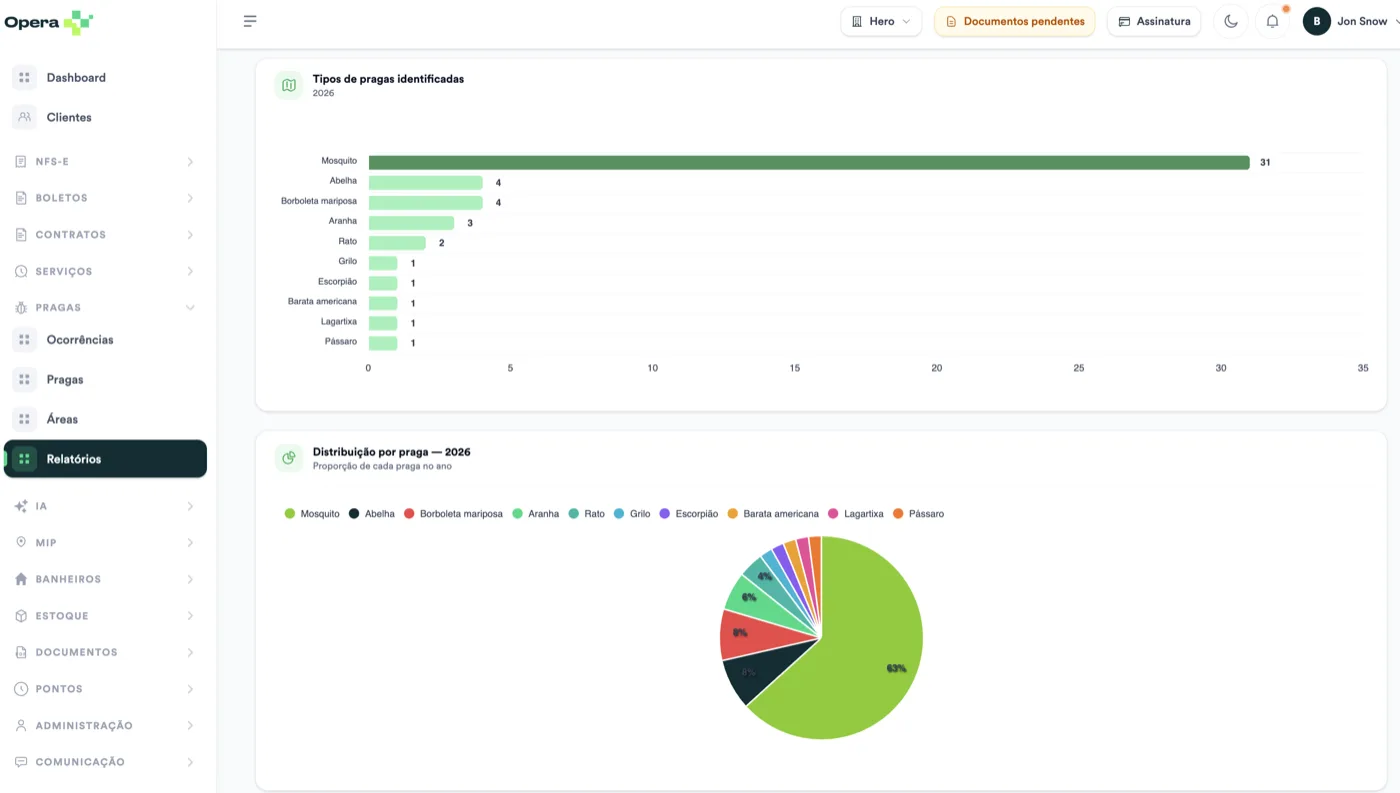Expand the IA menu section
The height and width of the screenshot is (793, 1400).
(106, 506)
